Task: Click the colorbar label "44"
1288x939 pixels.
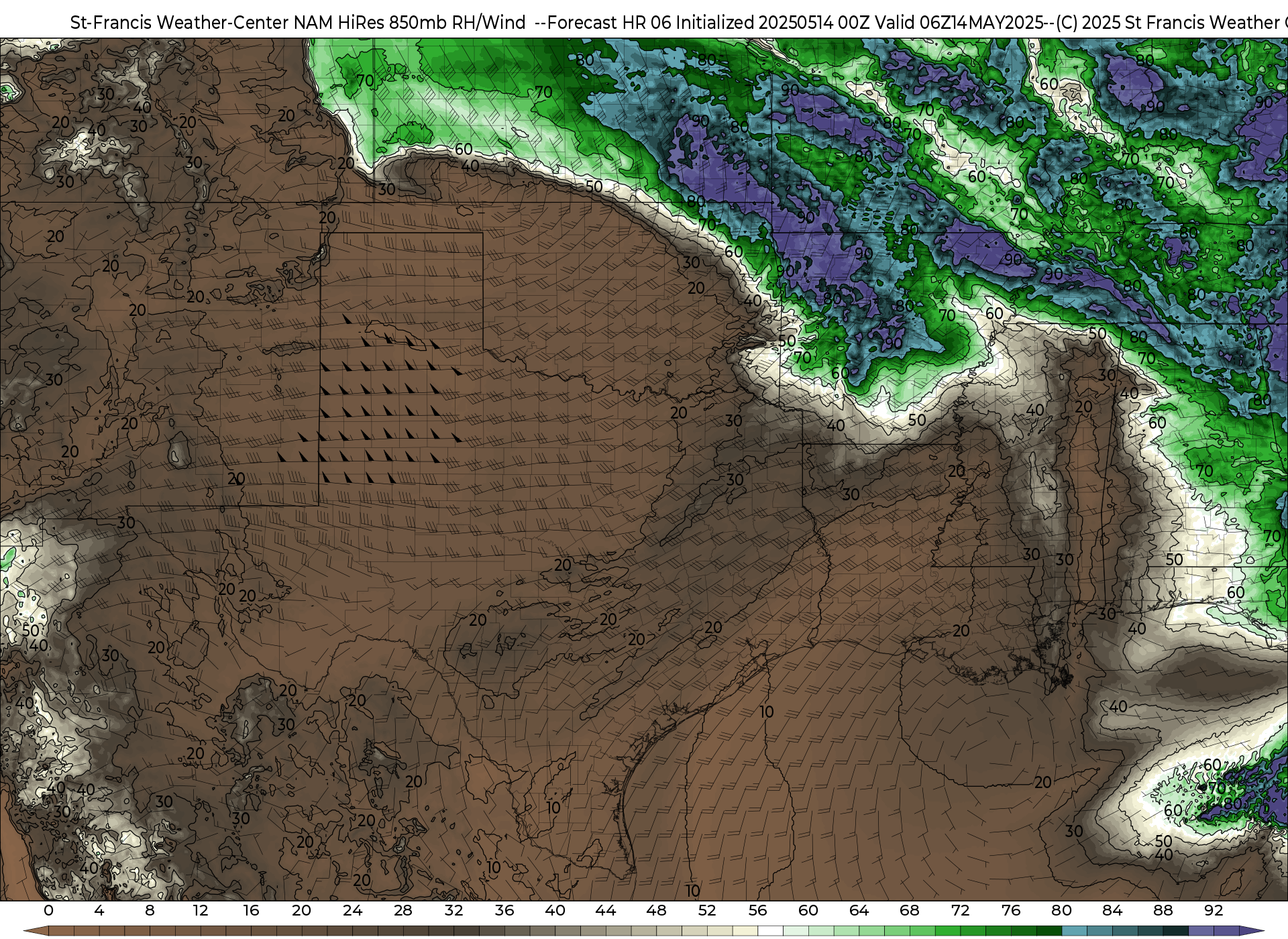Action: pyautogui.click(x=605, y=910)
